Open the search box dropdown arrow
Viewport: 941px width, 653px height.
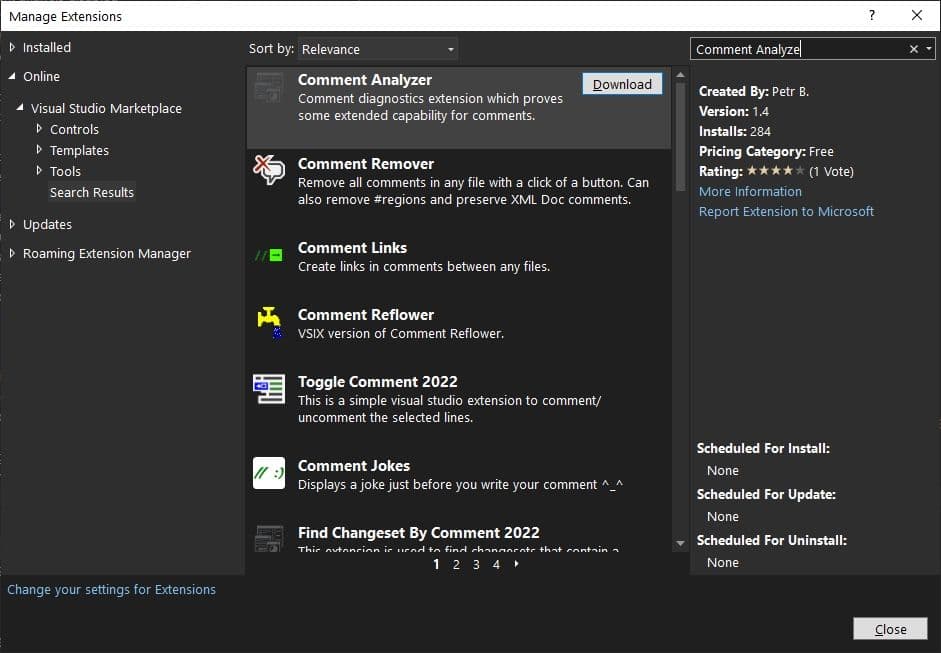[929, 49]
